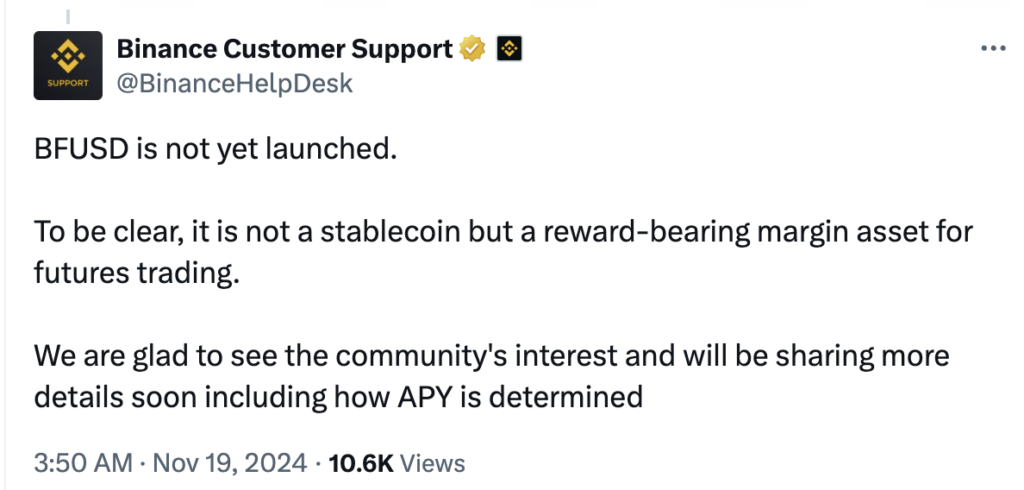Open the Binance Support profile avatar
Screen dimensions: 1024x490
[68, 65]
